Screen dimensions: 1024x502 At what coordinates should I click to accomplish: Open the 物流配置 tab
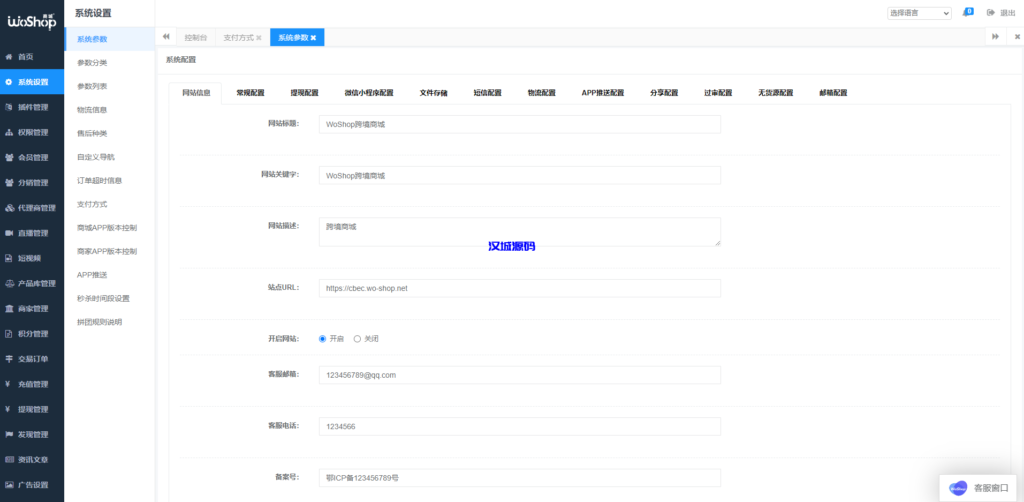point(541,93)
